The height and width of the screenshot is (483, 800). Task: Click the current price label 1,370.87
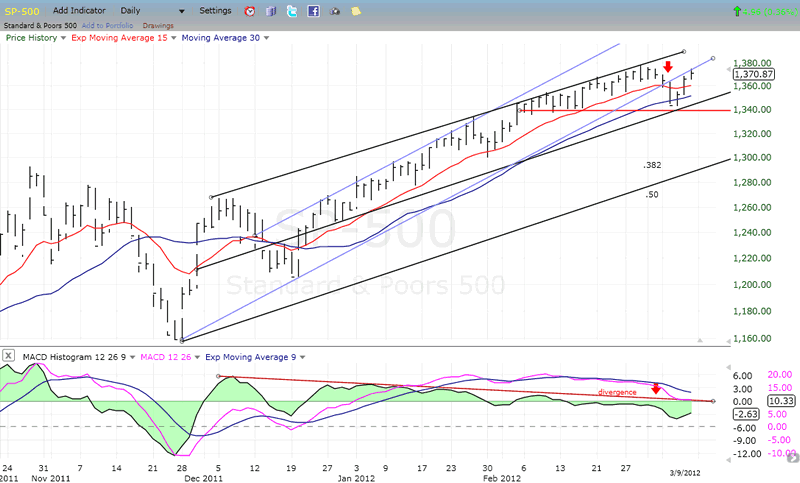[x=754, y=74]
